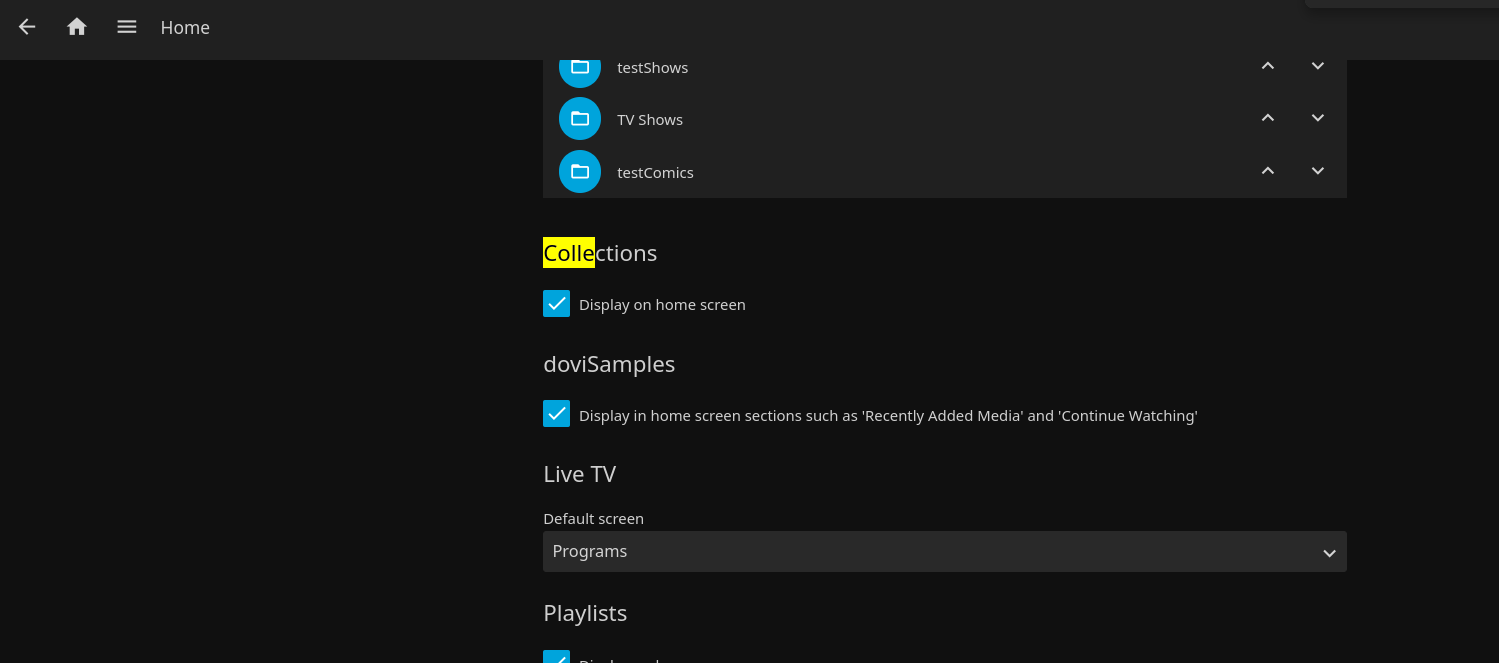Select the testComics list entry
The image size is (1499, 663).
click(655, 173)
